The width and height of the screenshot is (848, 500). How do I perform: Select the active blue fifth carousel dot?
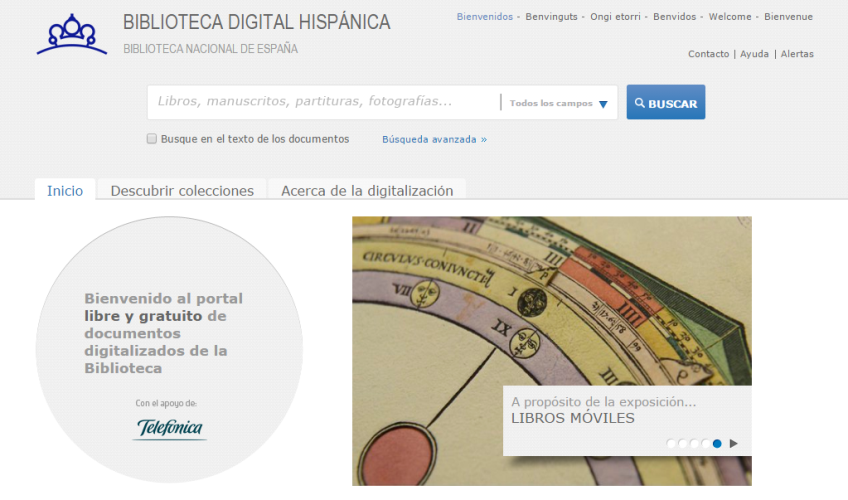717,443
